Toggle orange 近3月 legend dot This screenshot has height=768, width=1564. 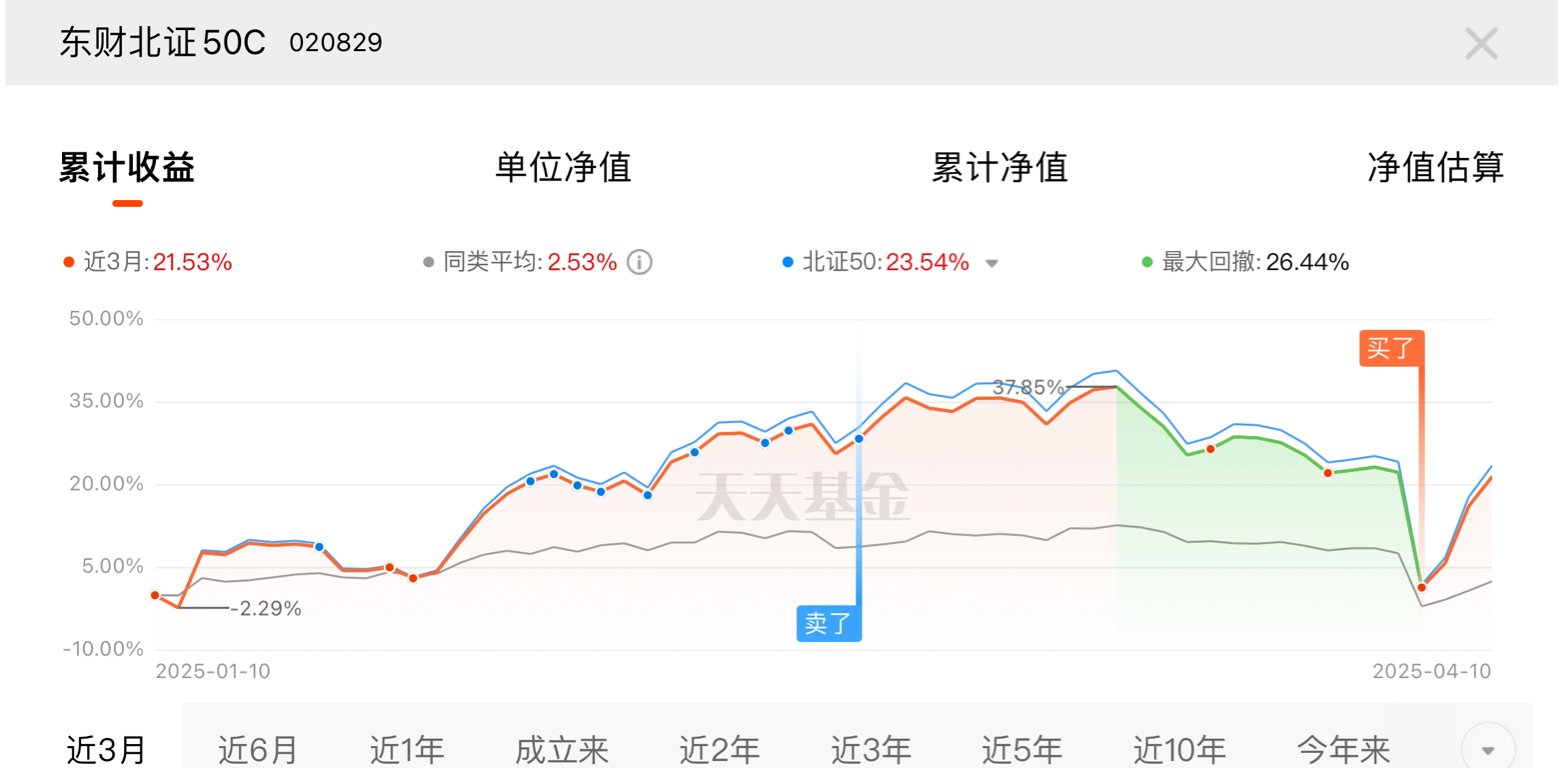coord(69,263)
